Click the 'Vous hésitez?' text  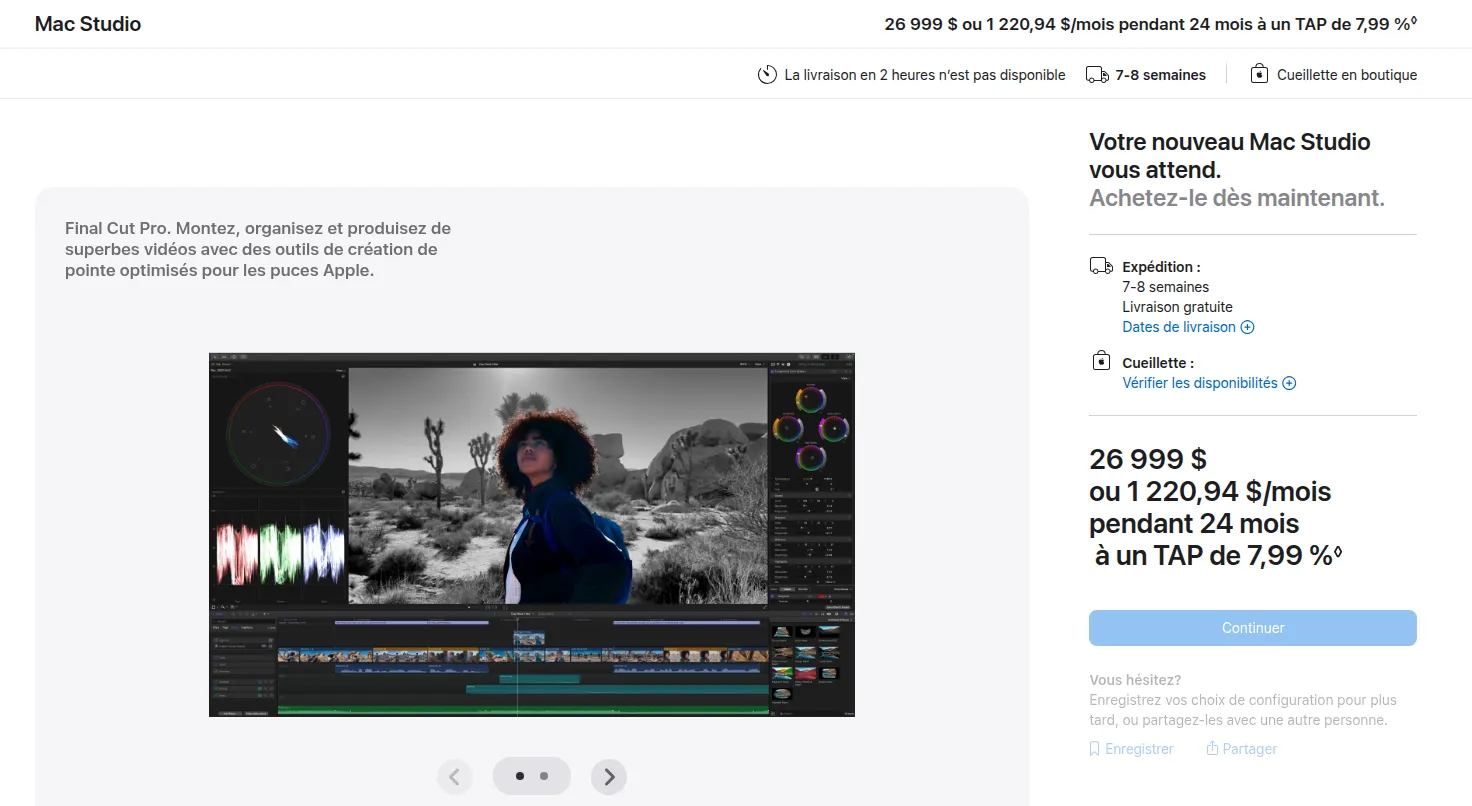point(1135,680)
